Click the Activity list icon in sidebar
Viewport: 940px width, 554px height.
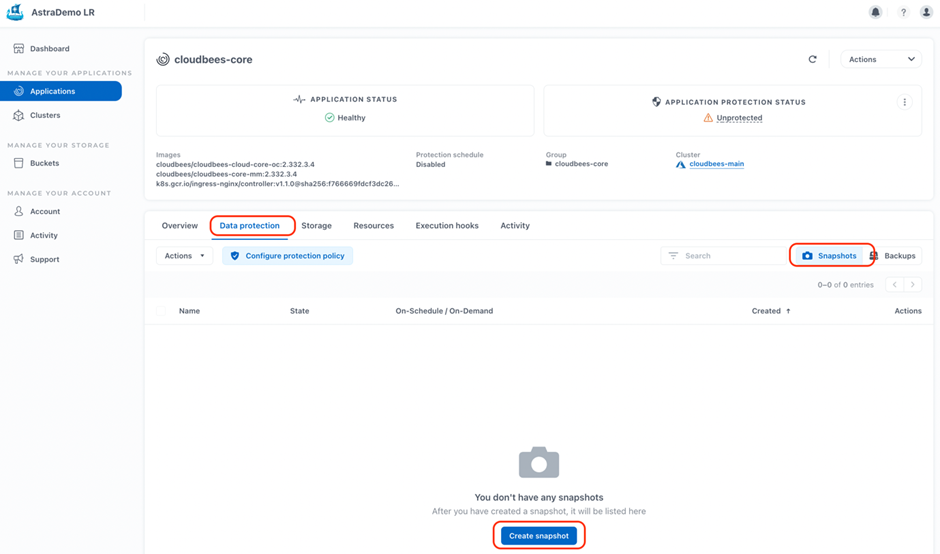click(x=19, y=235)
